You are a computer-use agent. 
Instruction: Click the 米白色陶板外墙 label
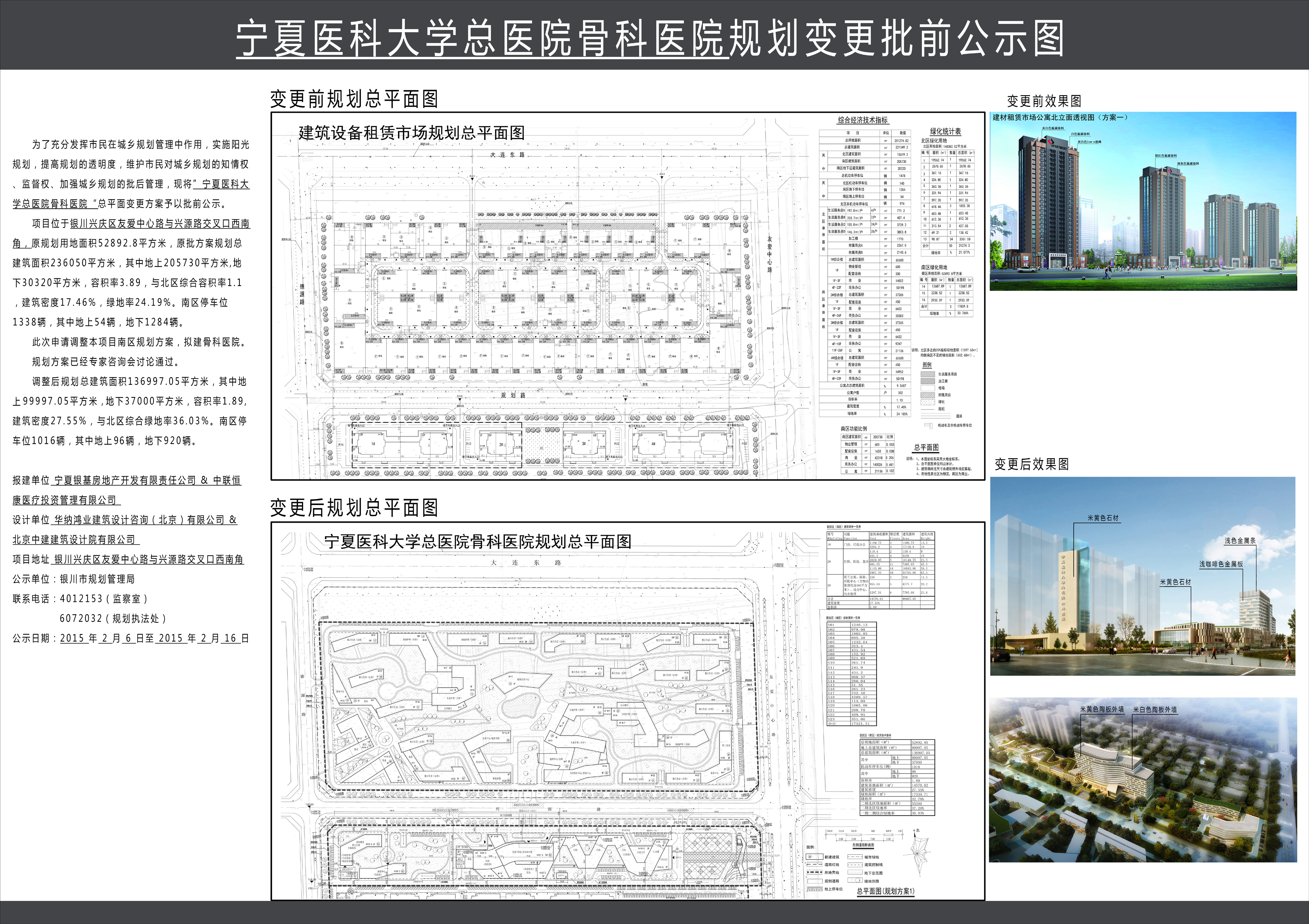tap(1155, 710)
